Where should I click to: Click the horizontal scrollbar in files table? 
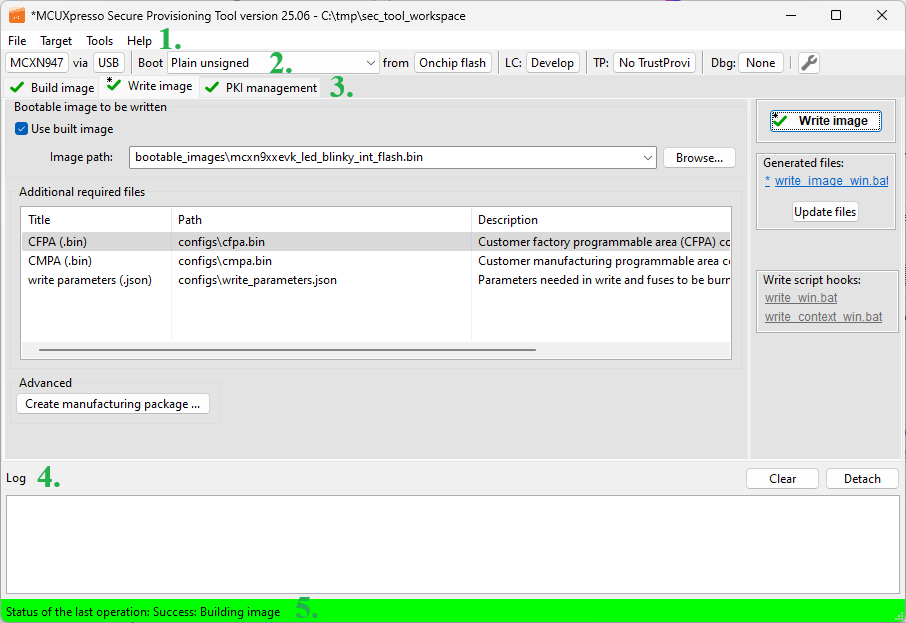[287, 350]
